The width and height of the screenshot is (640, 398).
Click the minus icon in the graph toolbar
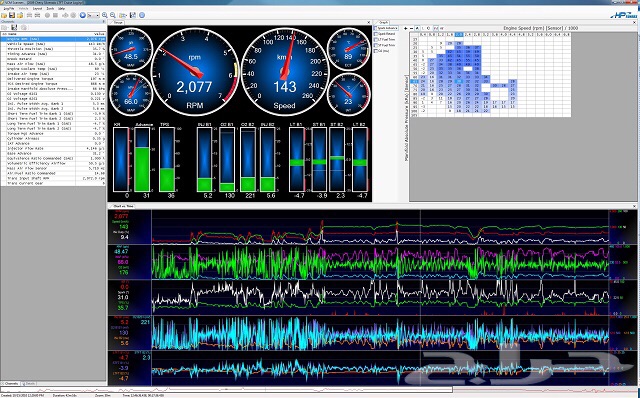411,28
